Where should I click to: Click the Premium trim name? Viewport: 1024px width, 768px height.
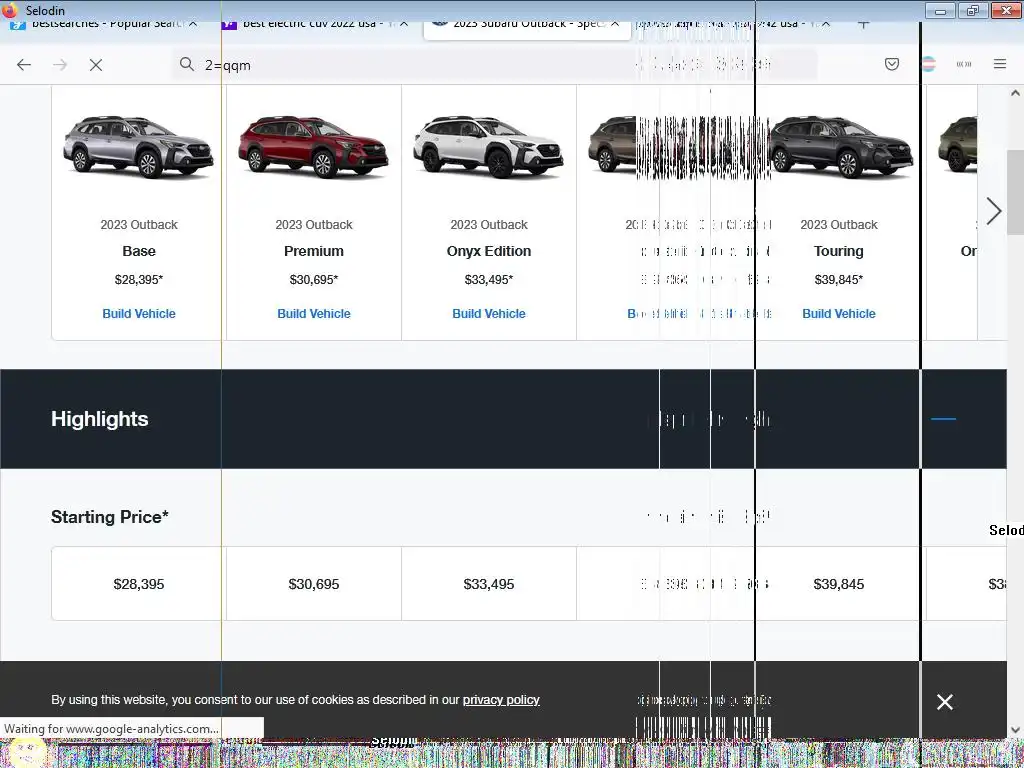pyautogui.click(x=314, y=251)
